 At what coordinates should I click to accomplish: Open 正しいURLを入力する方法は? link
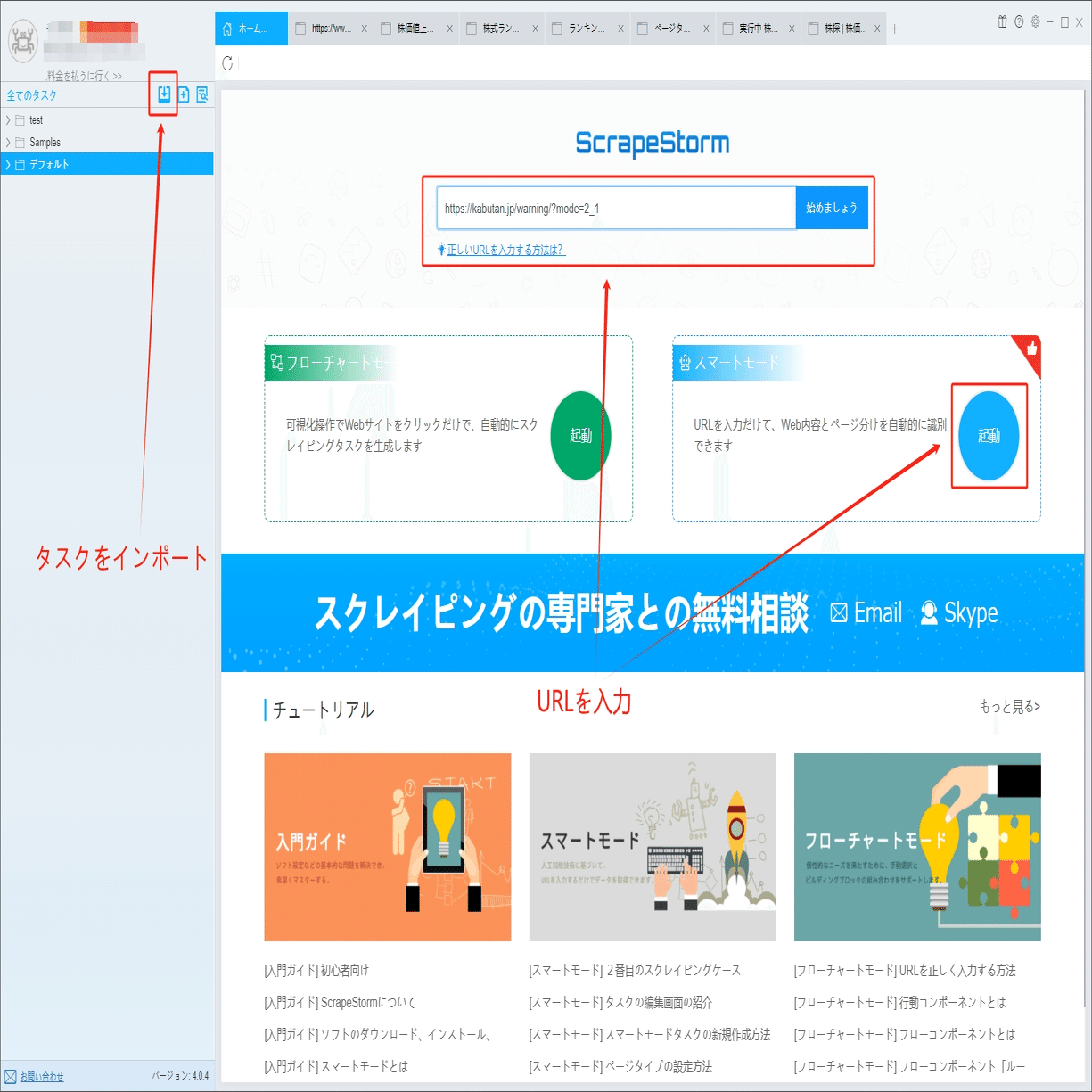coord(505,250)
